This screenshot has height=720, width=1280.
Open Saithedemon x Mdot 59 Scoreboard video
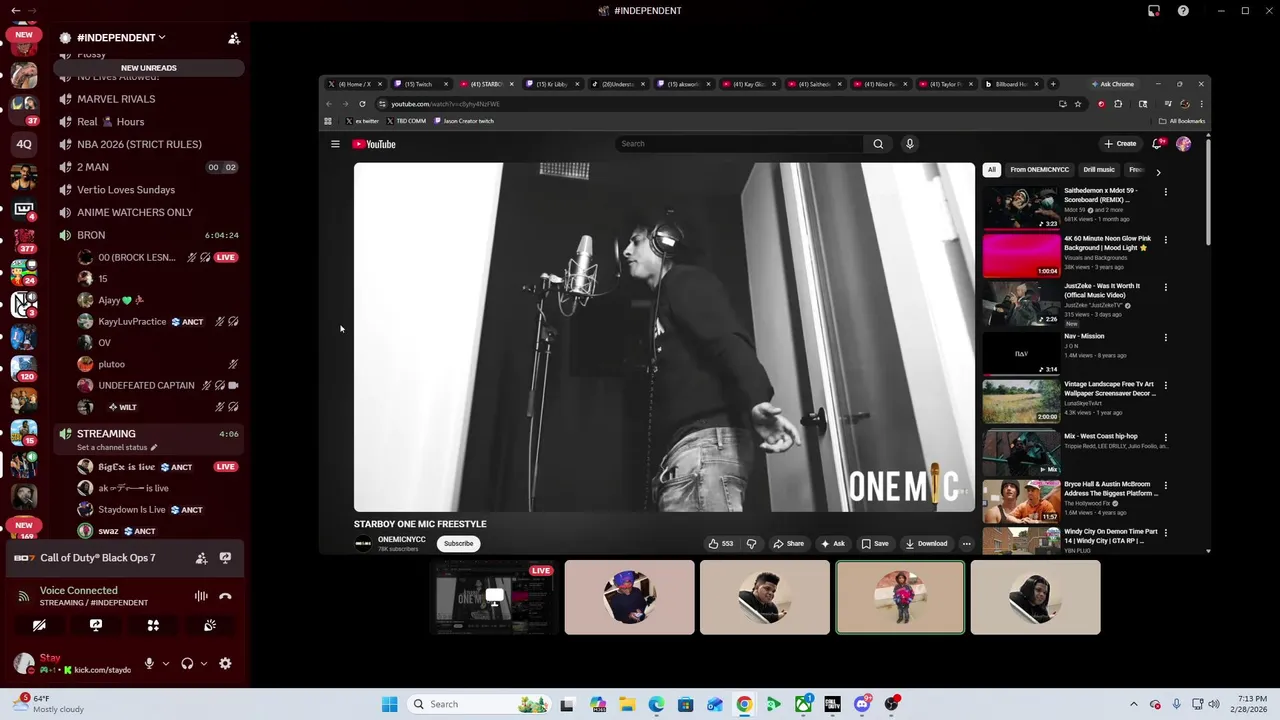pyautogui.click(x=1076, y=208)
